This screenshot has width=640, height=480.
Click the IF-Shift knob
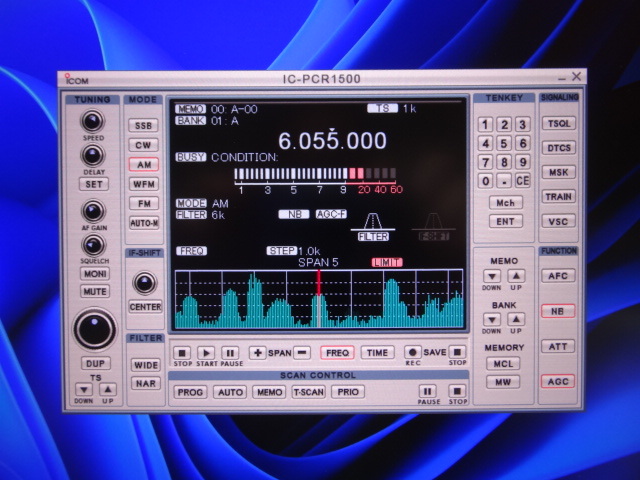pyautogui.click(x=145, y=283)
